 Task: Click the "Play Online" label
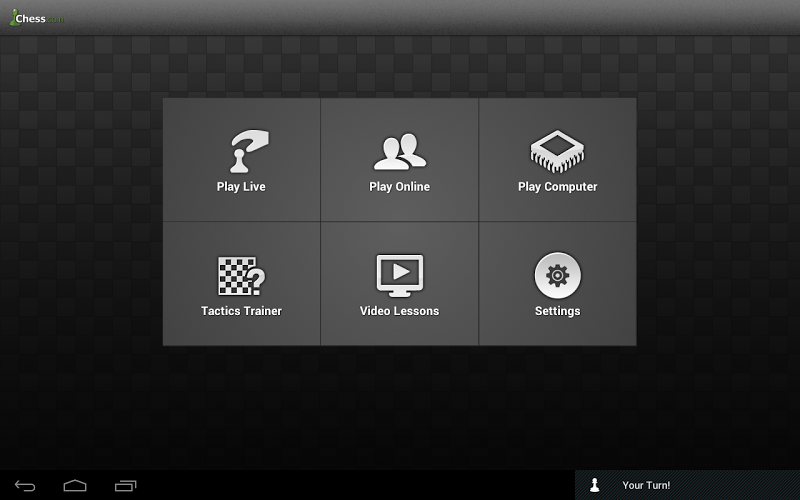[399, 187]
